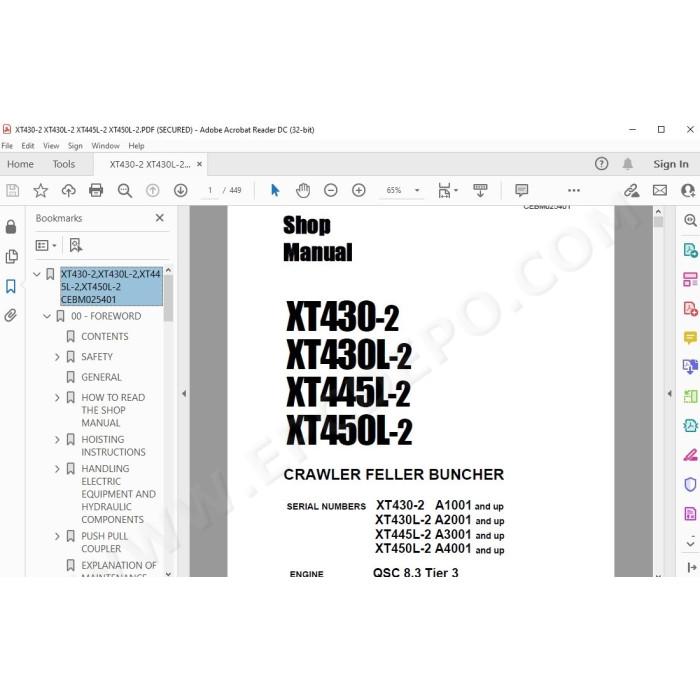
Task: Expand HOW TO READ THE SHOP MANUAL
Action: tap(57, 398)
